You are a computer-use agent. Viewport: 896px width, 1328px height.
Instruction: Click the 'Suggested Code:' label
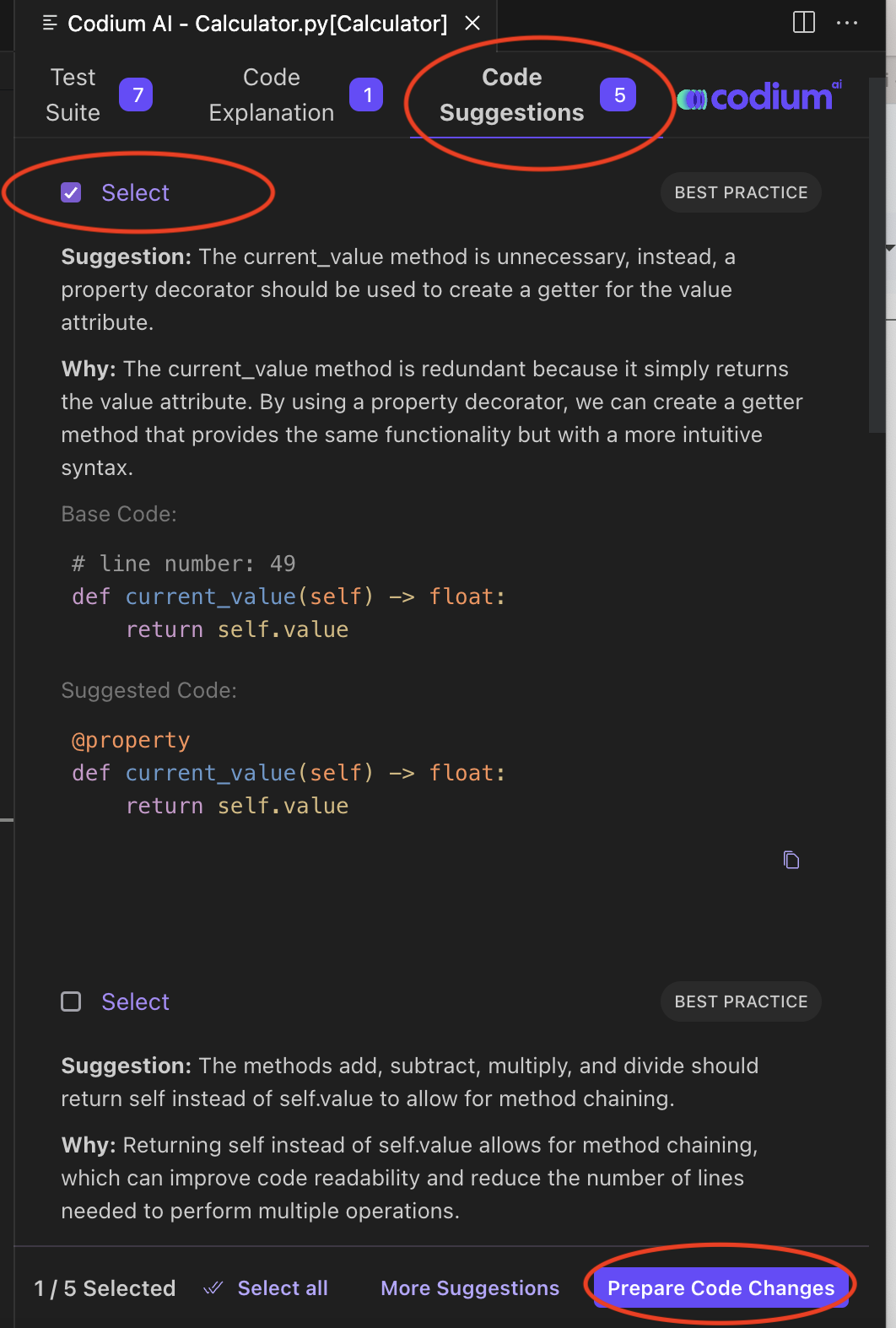pos(148,690)
